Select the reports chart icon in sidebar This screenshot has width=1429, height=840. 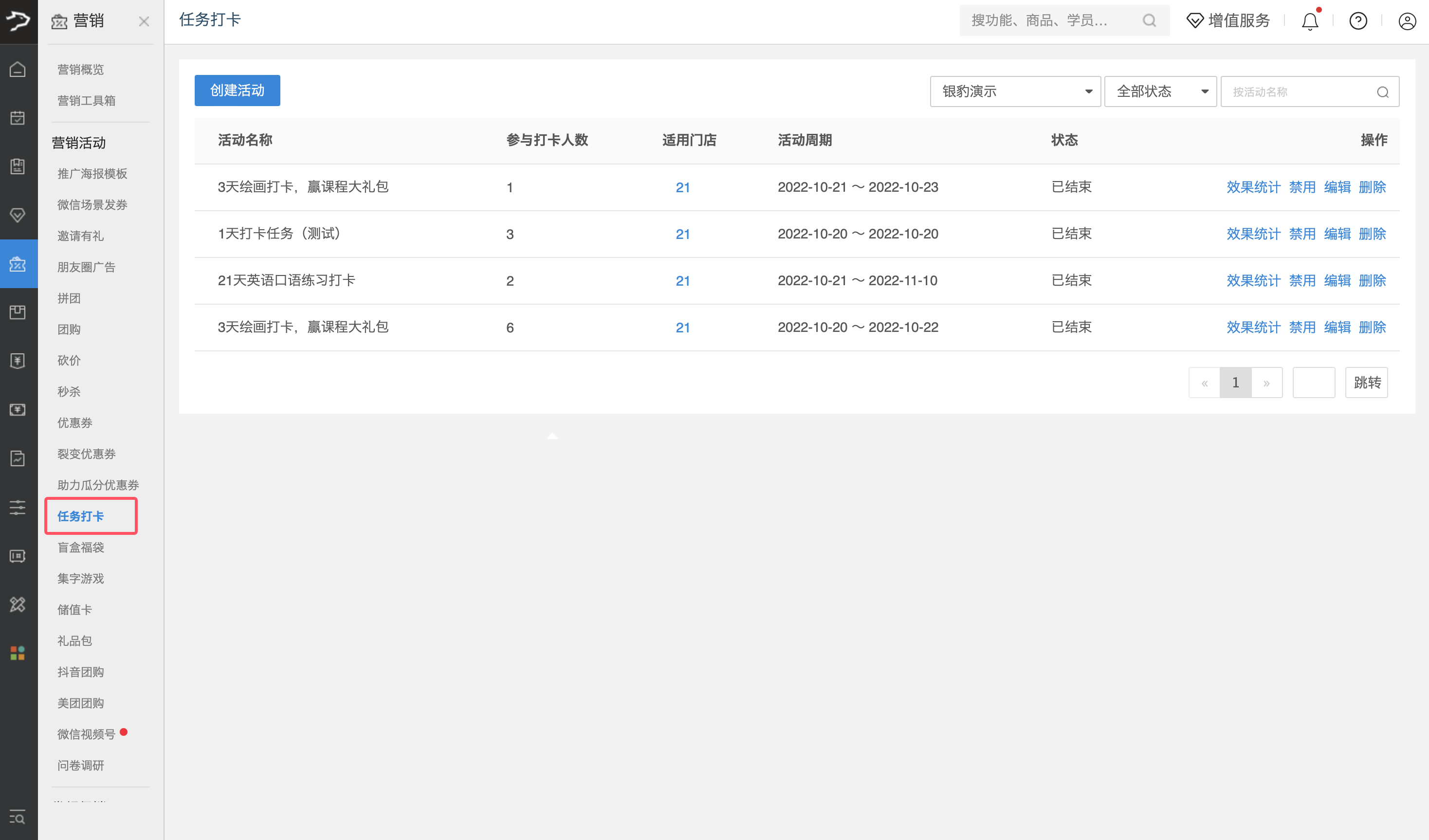click(x=18, y=458)
